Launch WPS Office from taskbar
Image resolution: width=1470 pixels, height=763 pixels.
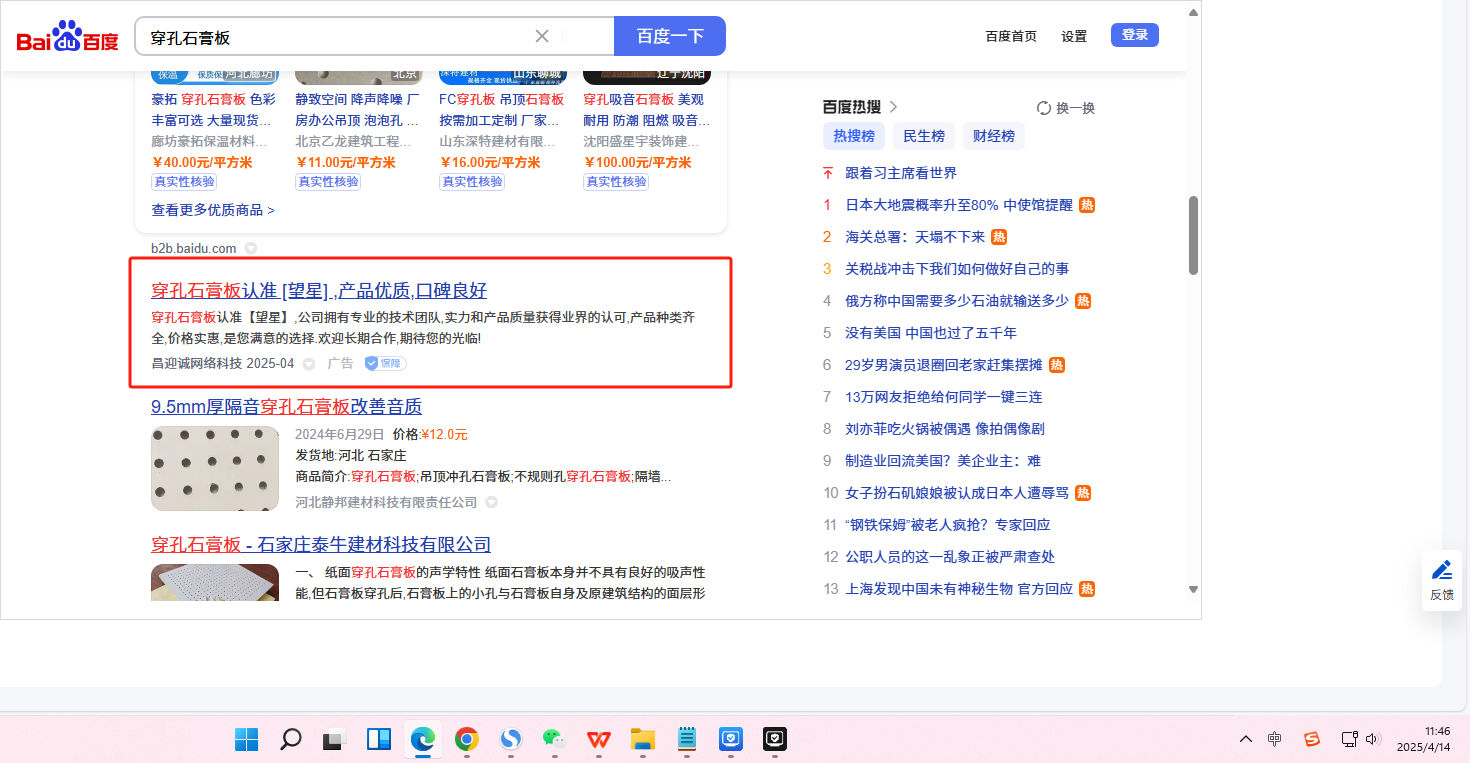click(x=598, y=739)
